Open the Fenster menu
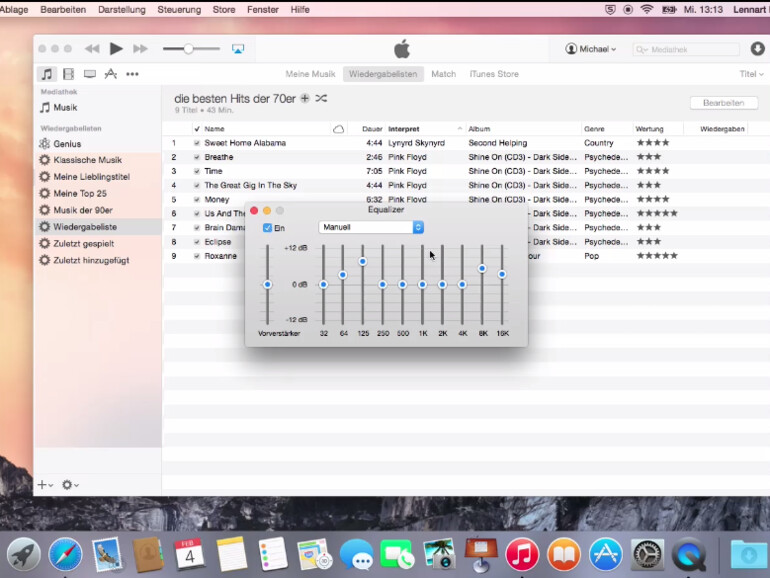This screenshot has height=578, width=770. [263, 9]
